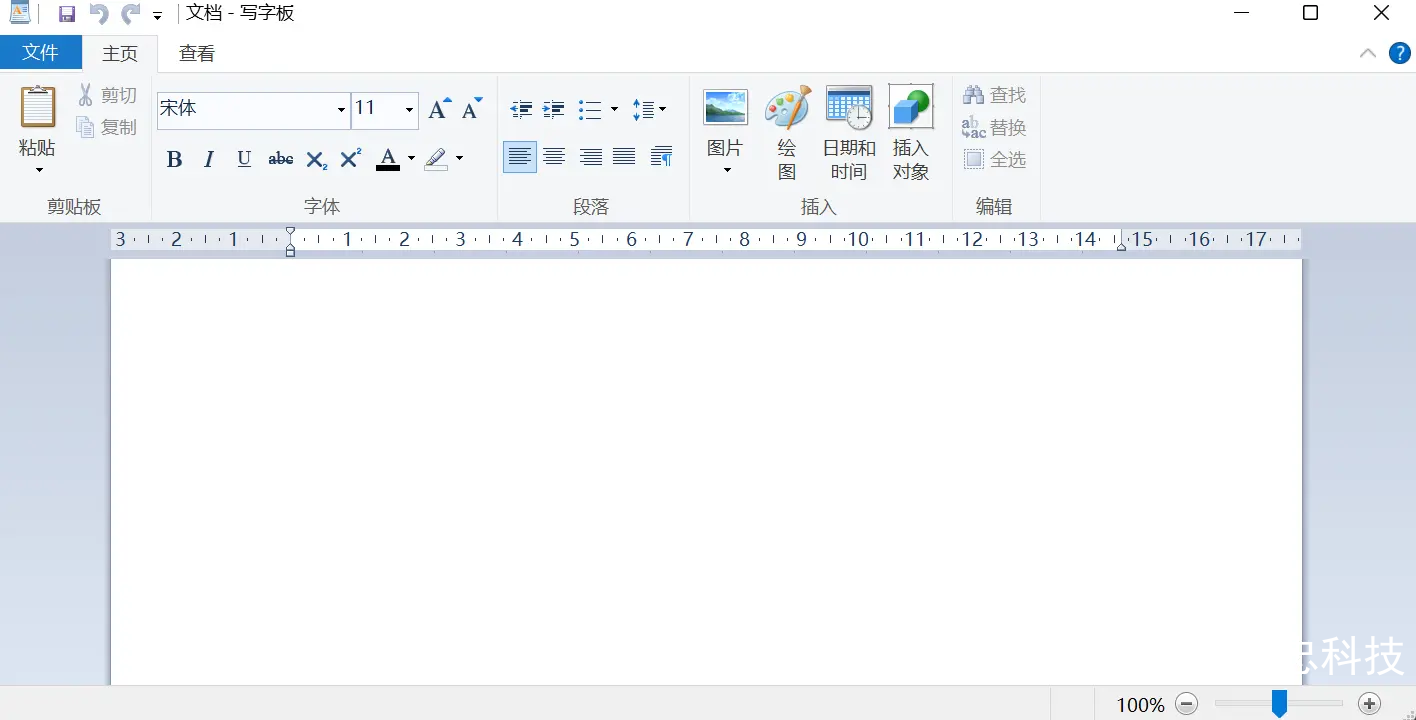This screenshot has height=720, width=1416.
Task: Click the 复制 button
Action: [x=107, y=127]
